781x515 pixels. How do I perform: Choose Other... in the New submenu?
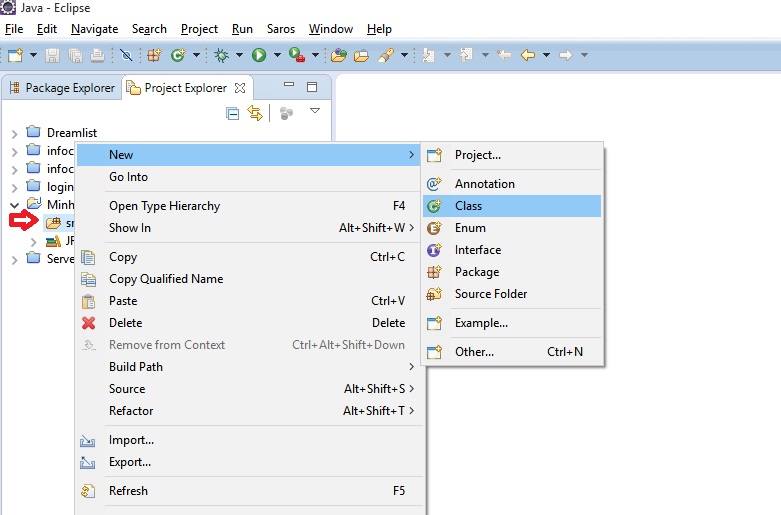(x=512, y=352)
